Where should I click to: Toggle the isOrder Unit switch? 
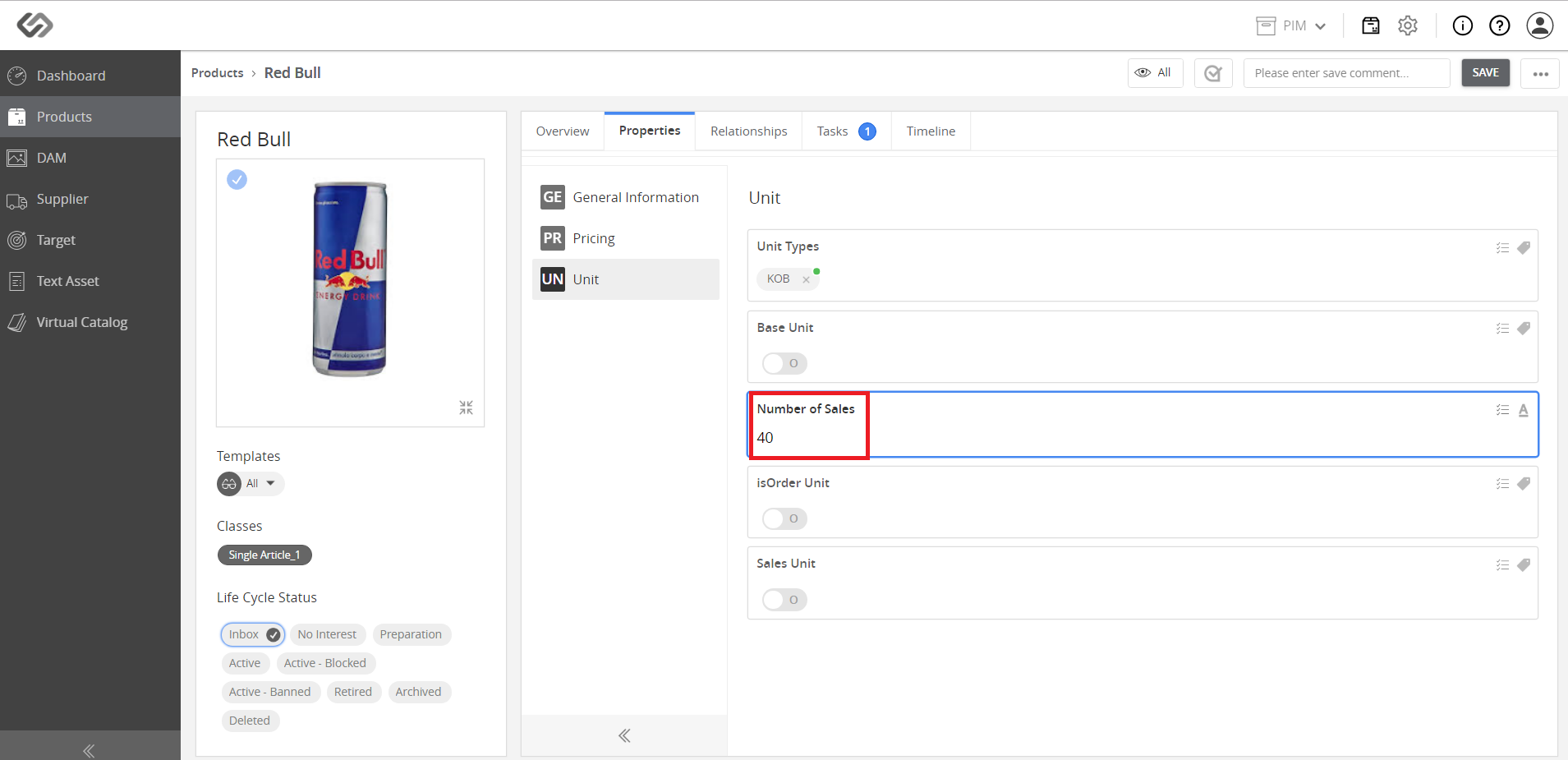784,518
